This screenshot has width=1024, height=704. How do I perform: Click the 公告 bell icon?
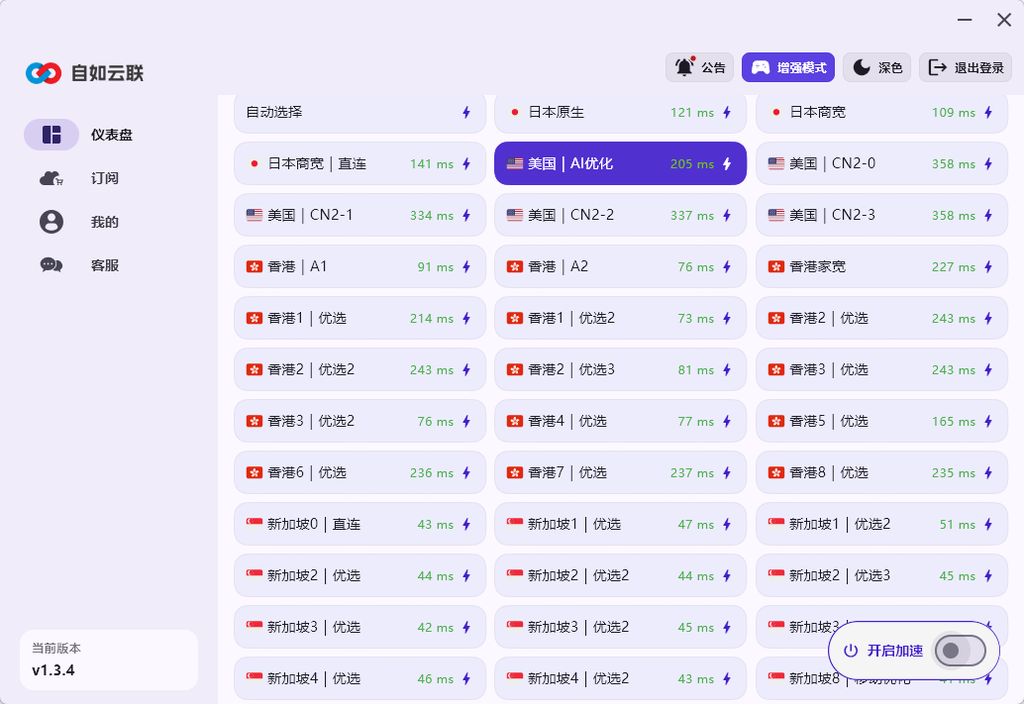[684, 67]
